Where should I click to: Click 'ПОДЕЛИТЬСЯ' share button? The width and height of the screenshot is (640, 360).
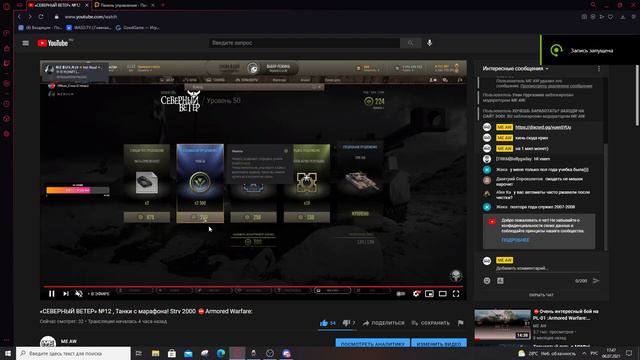coord(384,323)
